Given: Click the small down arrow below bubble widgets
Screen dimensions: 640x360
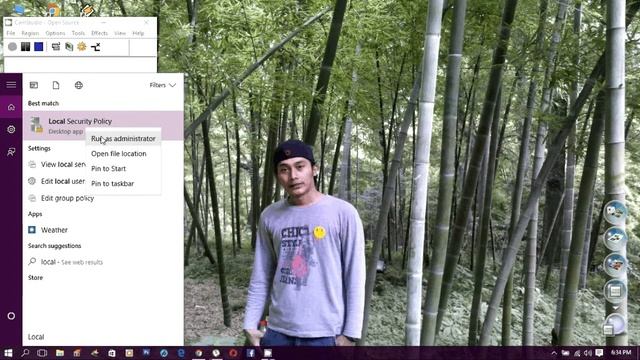Looking at the screenshot, I should 615,308.
